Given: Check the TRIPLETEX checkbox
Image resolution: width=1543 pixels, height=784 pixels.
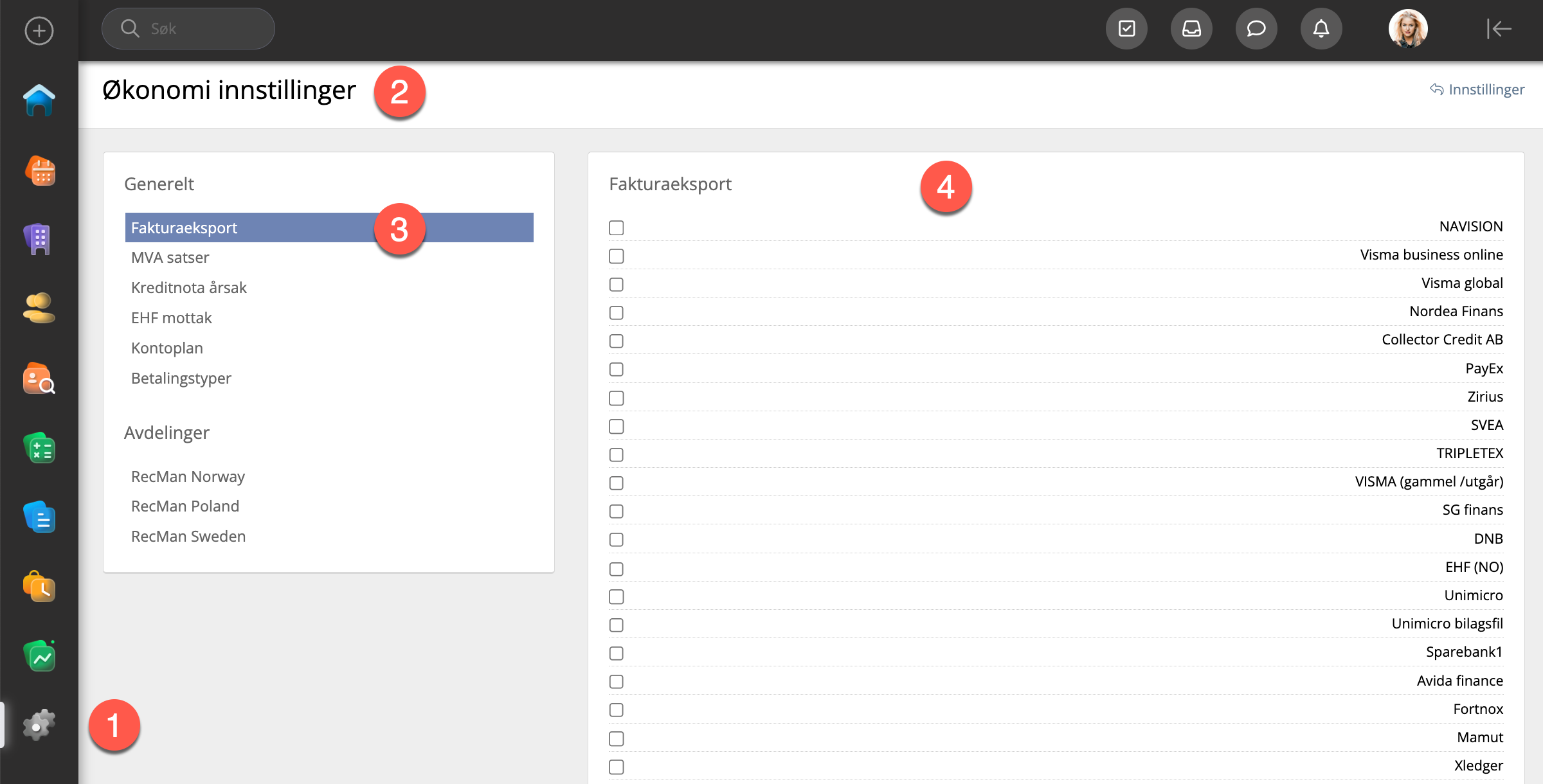Looking at the screenshot, I should 616,454.
